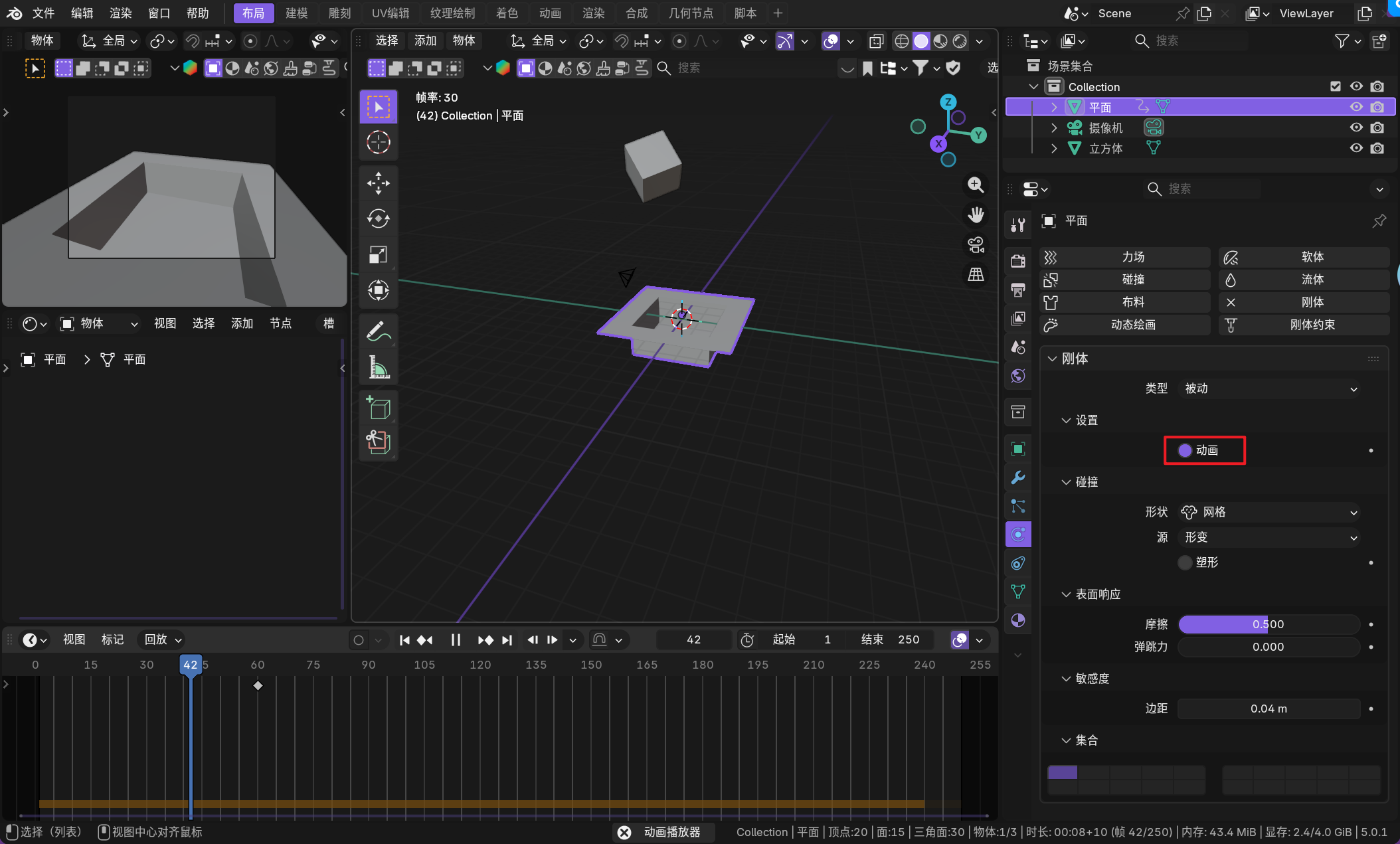Image resolution: width=1400 pixels, height=844 pixels.
Task: Switch to the 建模 workspace tab
Action: [x=296, y=13]
